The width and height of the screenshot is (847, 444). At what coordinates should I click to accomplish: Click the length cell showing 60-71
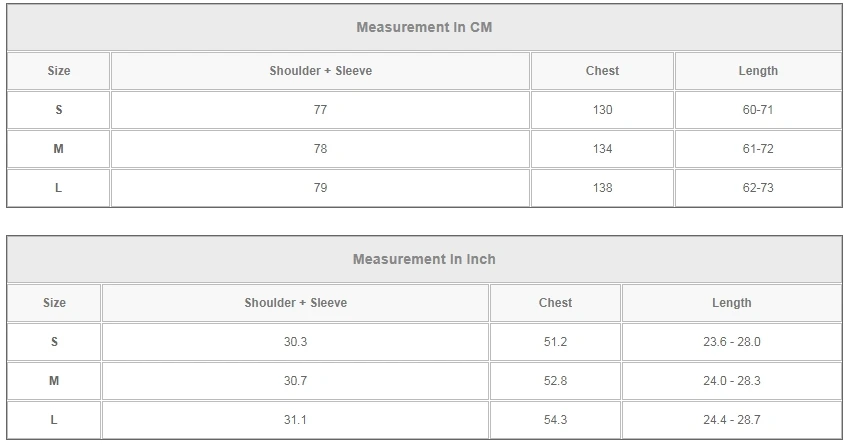758,110
